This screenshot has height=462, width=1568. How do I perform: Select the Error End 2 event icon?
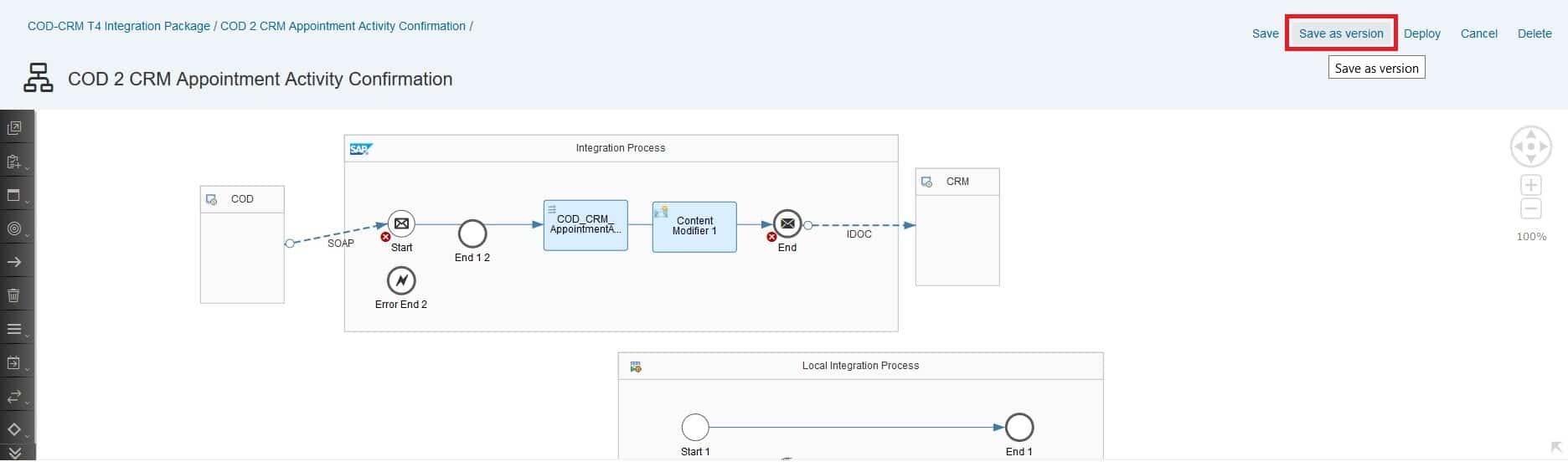tap(401, 280)
